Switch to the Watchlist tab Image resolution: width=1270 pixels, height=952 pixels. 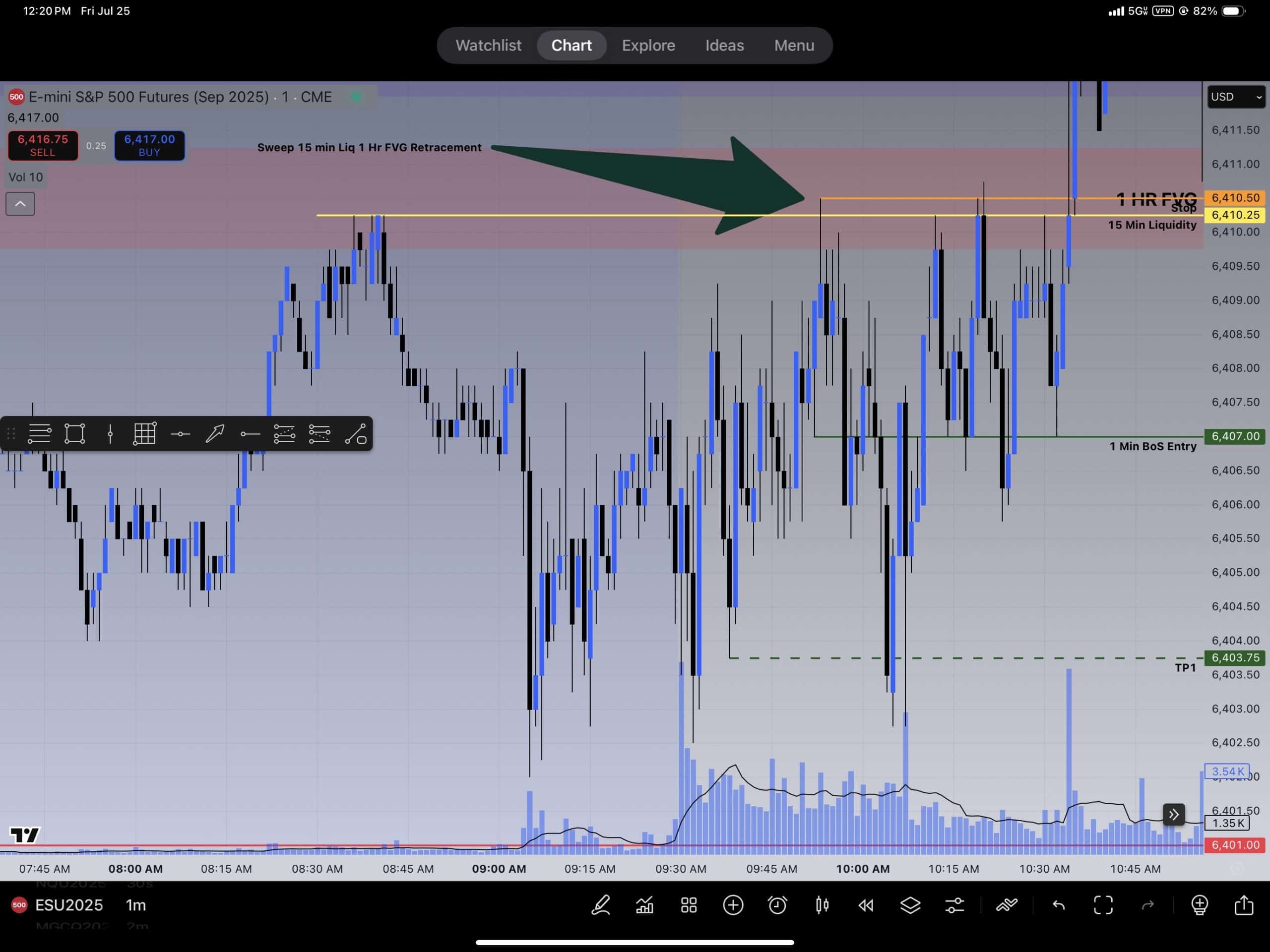(488, 45)
